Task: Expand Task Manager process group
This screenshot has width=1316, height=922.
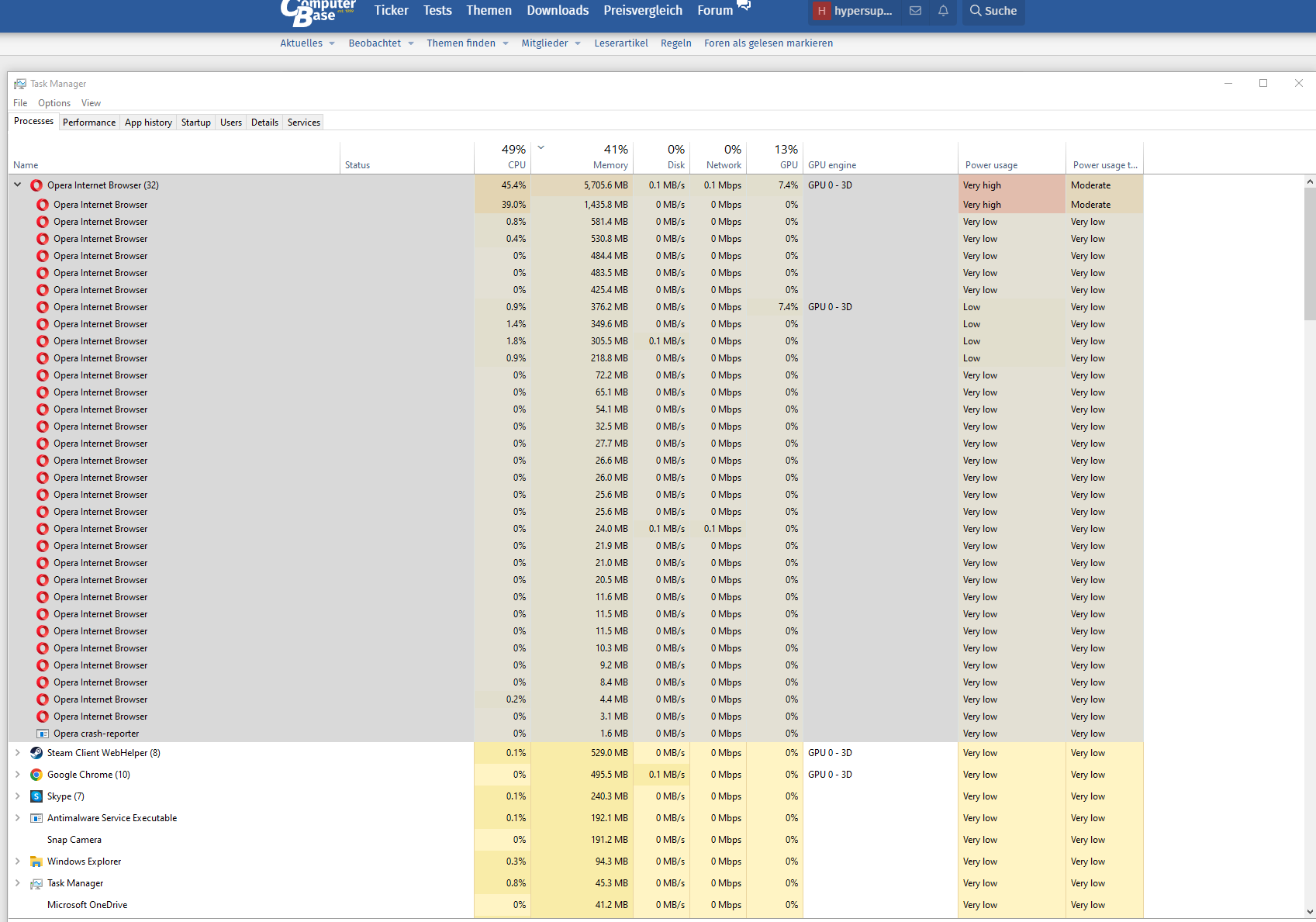Action: point(18,883)
